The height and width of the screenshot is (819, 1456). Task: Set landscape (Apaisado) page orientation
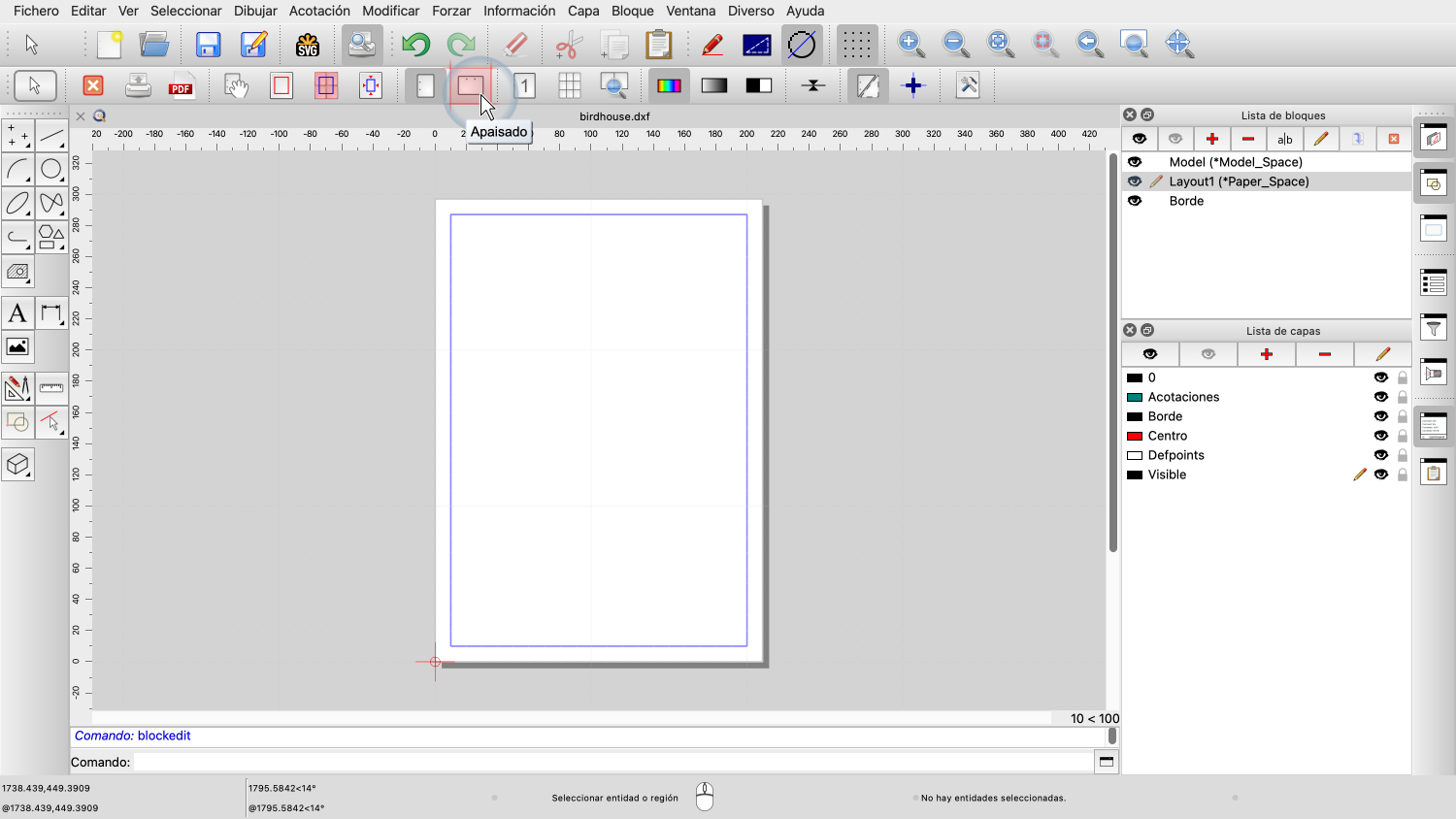click(x=471, y=85)
